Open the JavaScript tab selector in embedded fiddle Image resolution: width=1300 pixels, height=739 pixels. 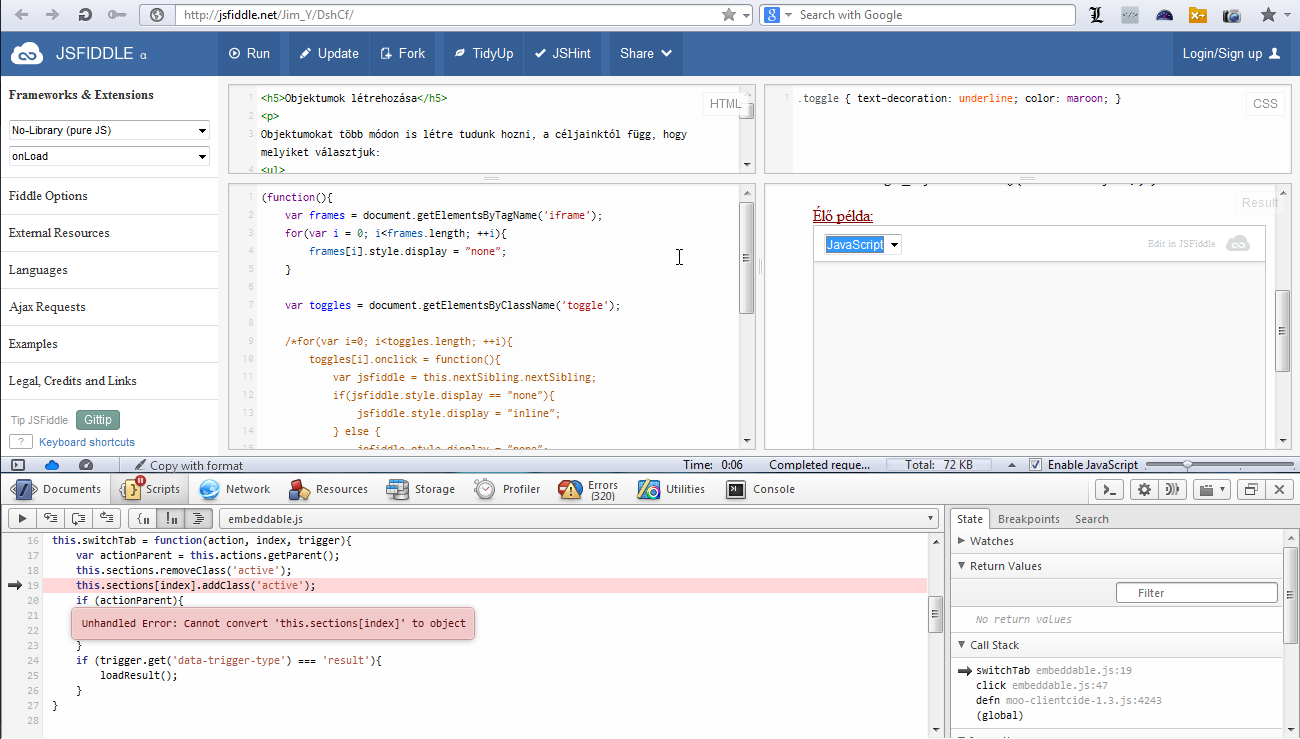coord(863,244)
